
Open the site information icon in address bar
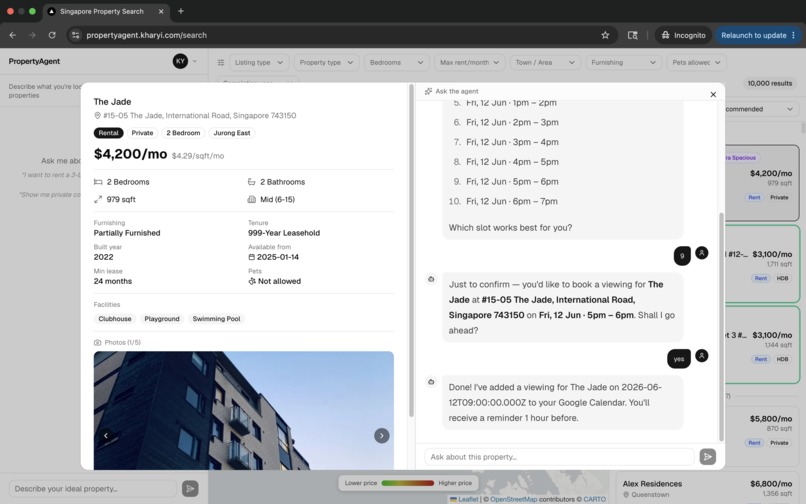(76, 35)
